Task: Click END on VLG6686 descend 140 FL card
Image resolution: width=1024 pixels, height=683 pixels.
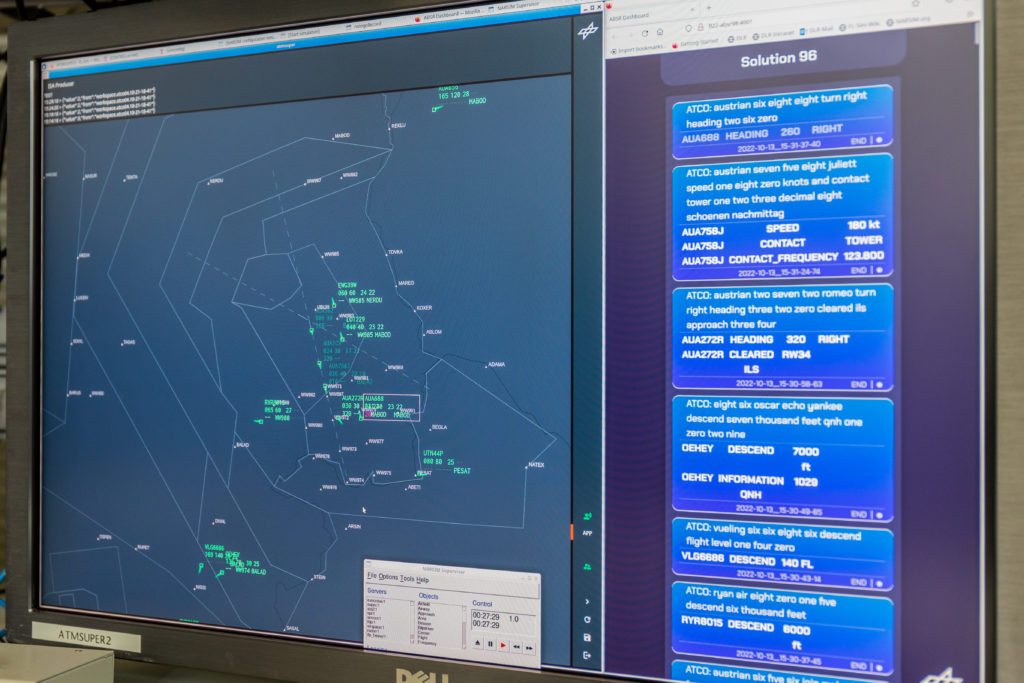Action: [x=859, y=582]
